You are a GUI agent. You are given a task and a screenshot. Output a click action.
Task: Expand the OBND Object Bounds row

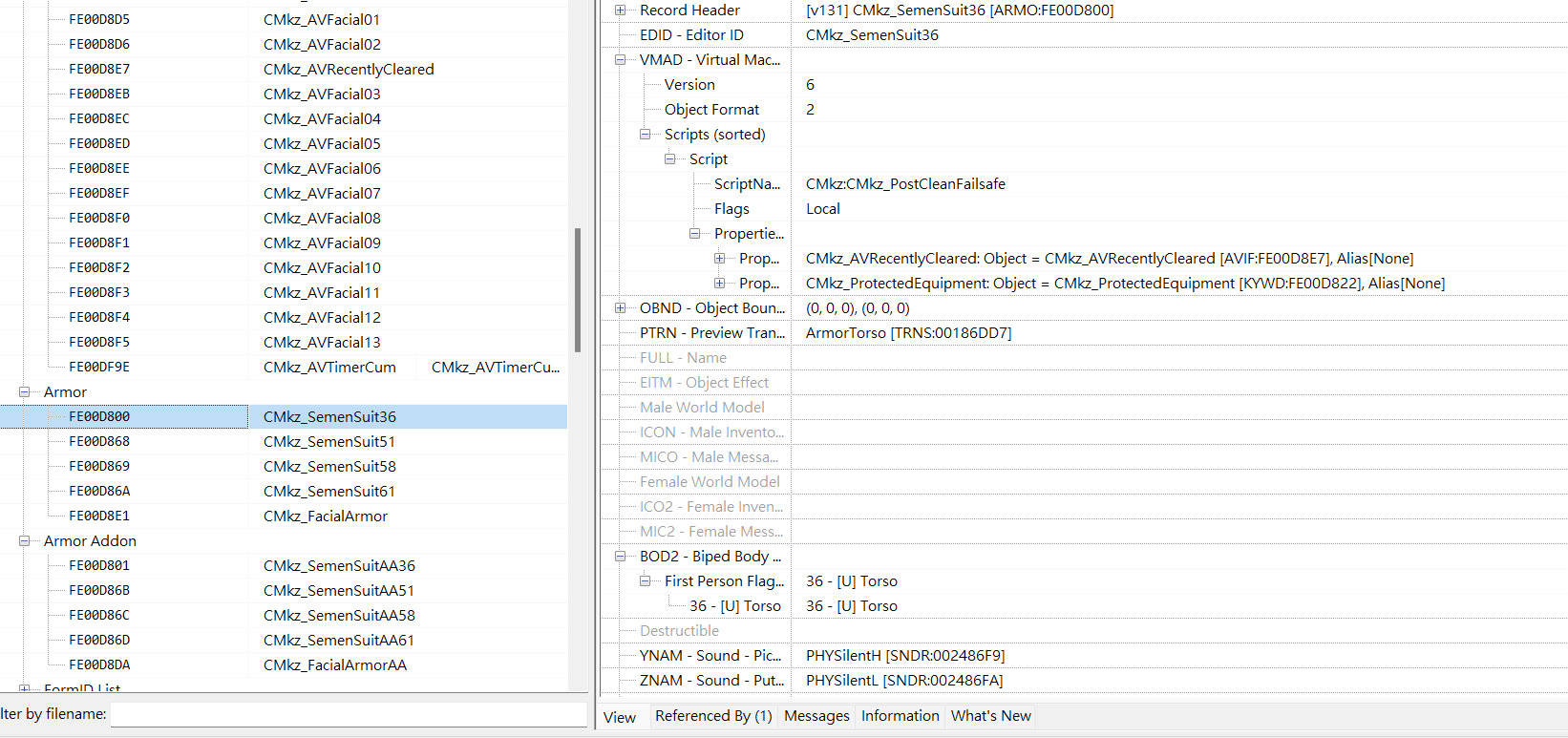click(620, 308)
